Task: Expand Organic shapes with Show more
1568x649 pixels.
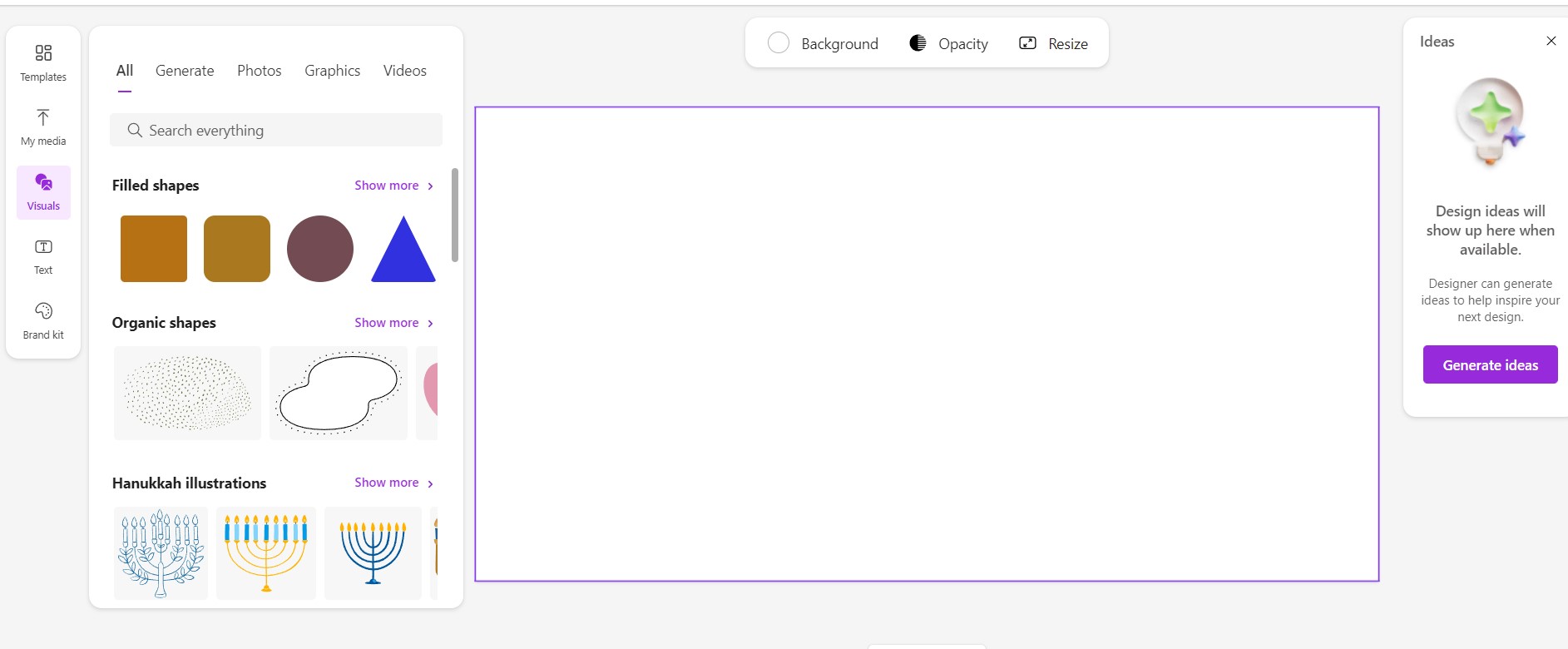Action: tap(393, 323)
